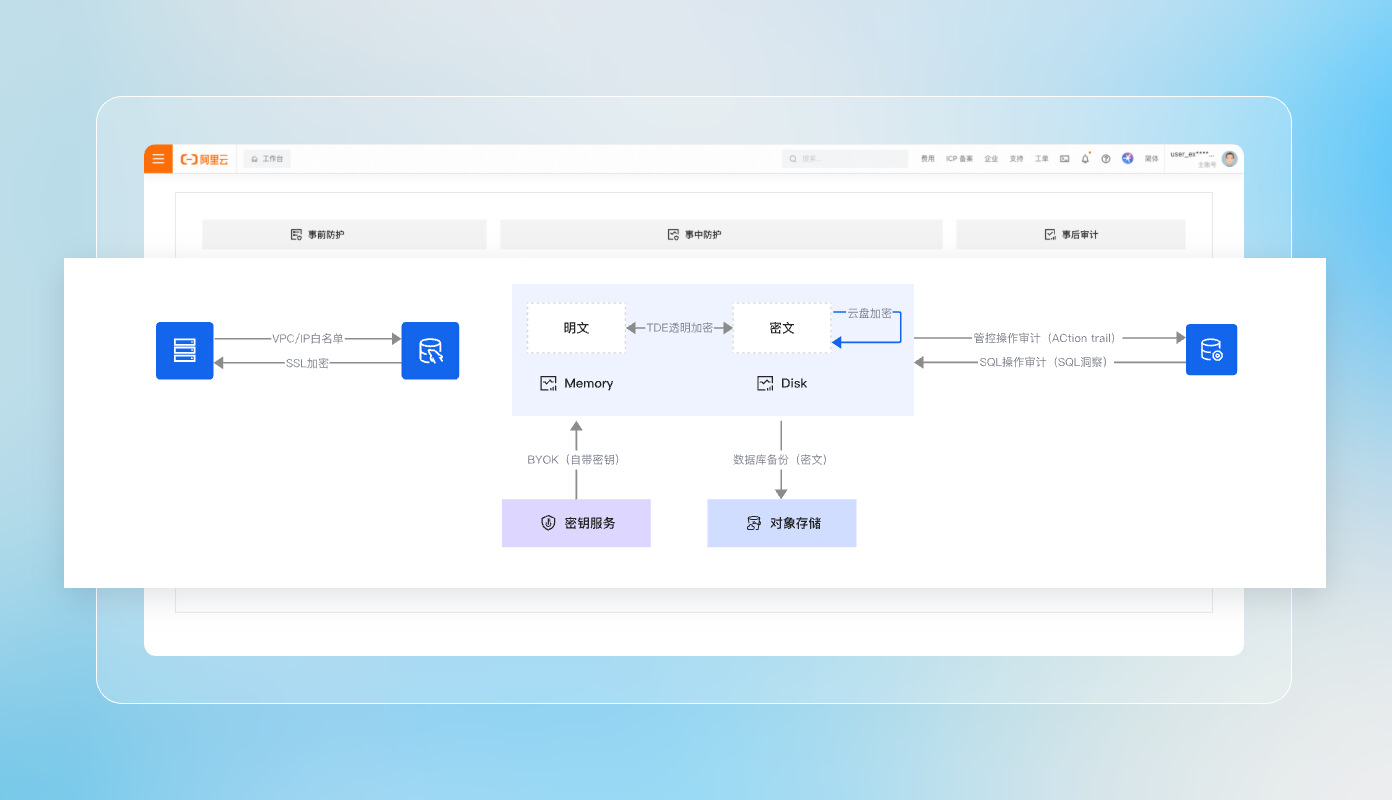1392x800 pixels.
Task: Click the icon beside 事后审计
Action: (x=1050, y=235)
